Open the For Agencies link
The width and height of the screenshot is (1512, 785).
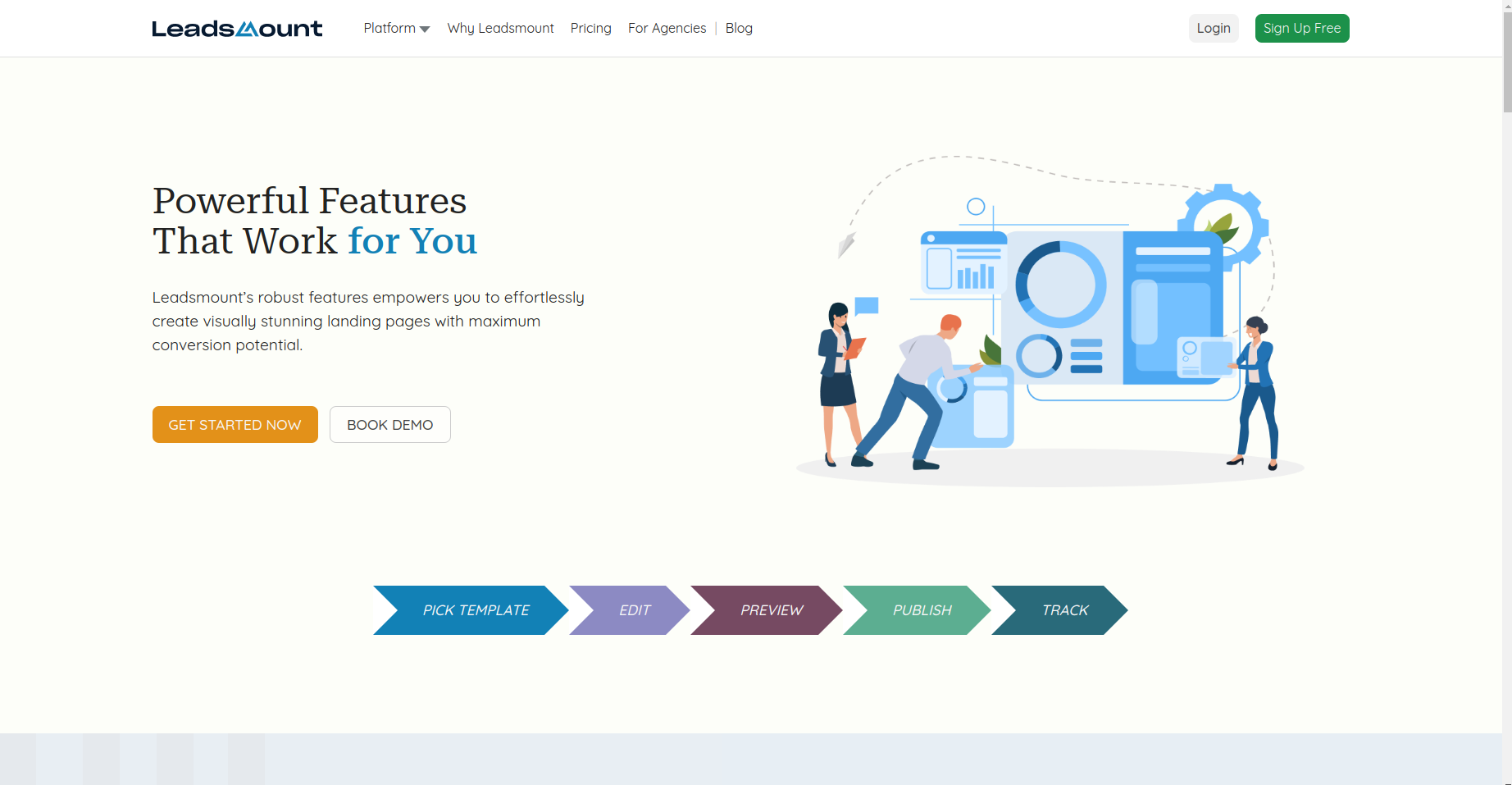[x=667, y=28]
